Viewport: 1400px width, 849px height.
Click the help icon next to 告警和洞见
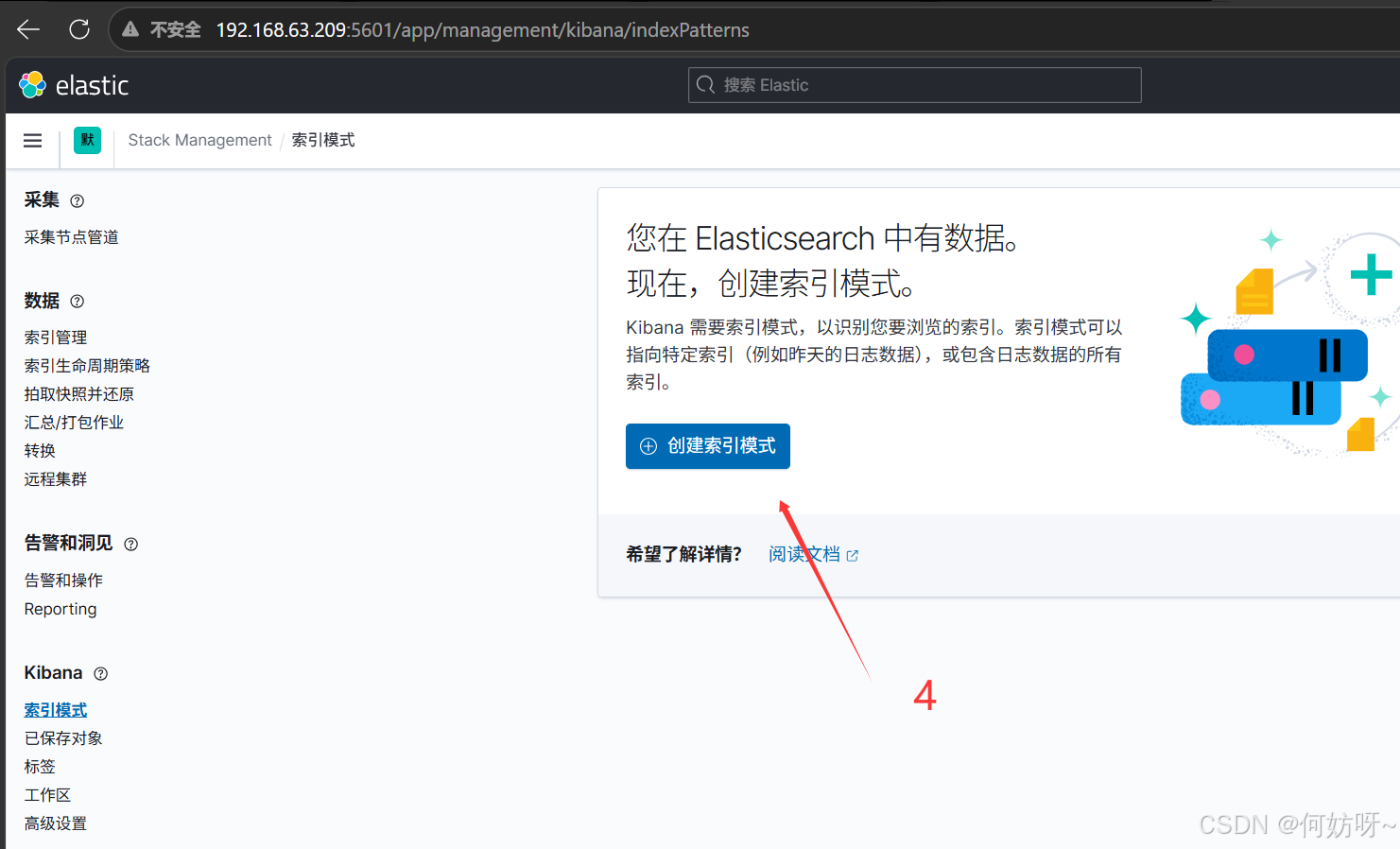[131, 544]
